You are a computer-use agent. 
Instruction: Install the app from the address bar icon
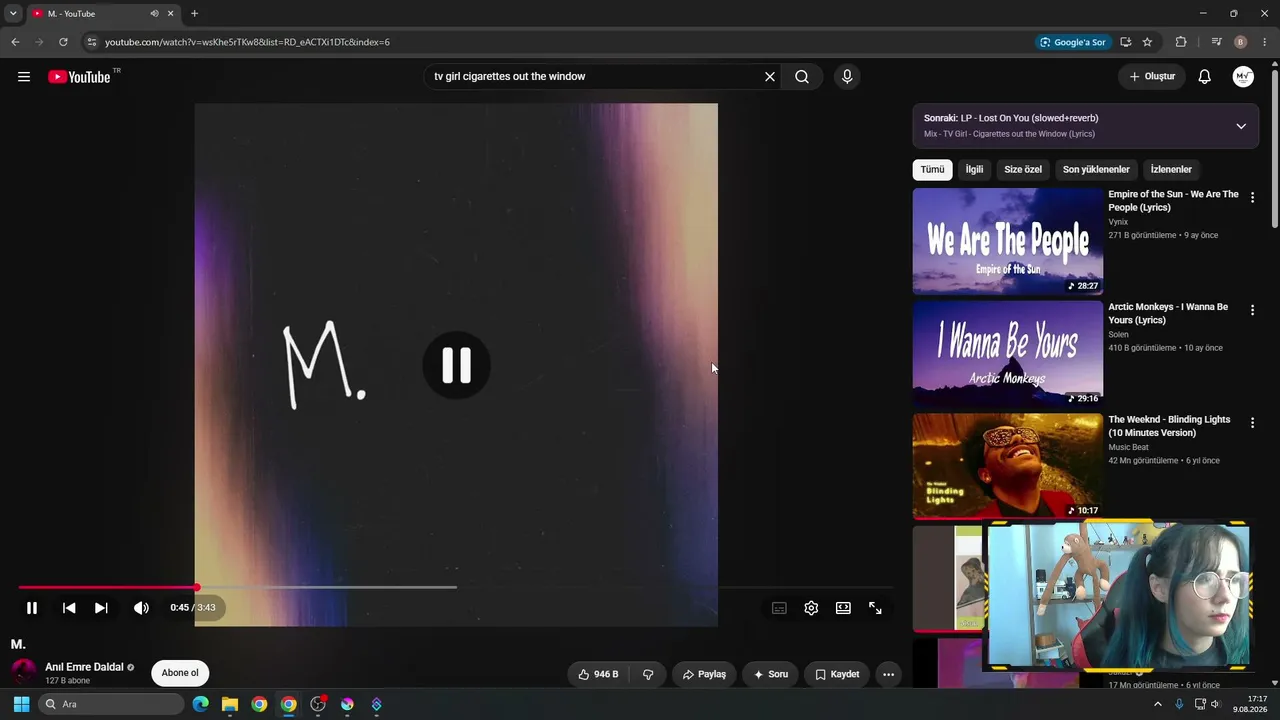[1125, 42]
